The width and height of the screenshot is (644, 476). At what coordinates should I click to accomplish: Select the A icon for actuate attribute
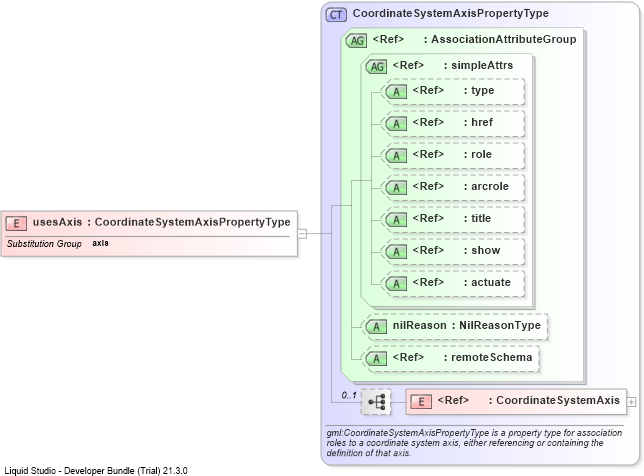click(x=396, y=284)
